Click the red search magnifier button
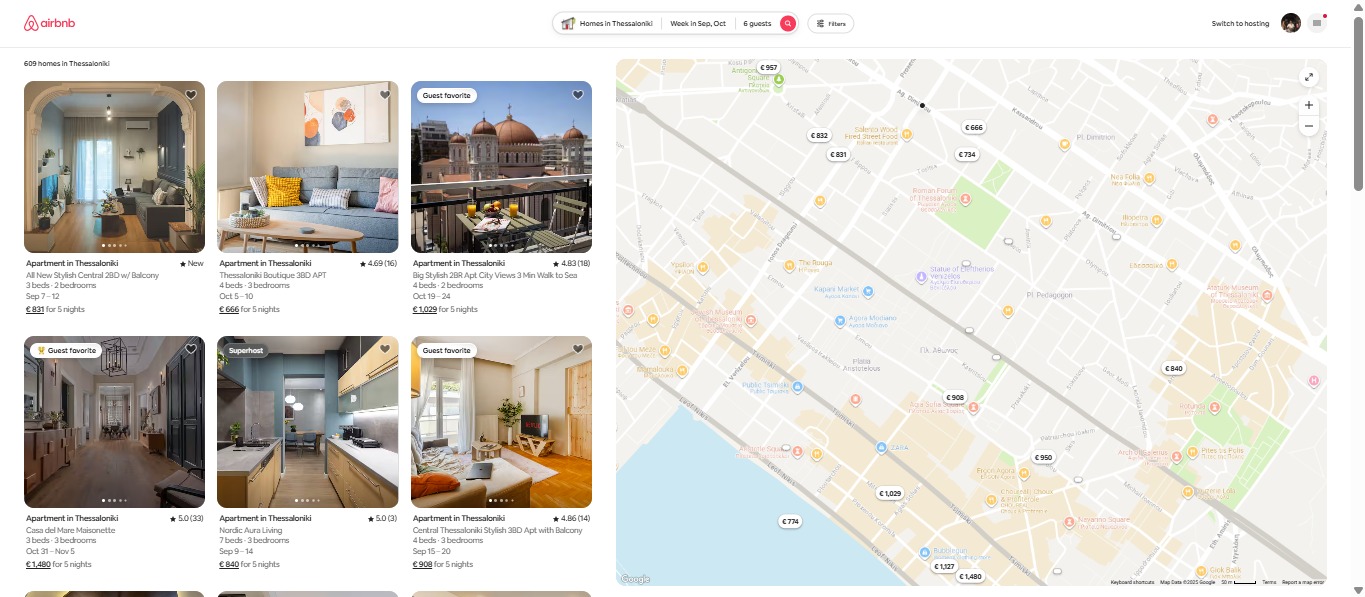 pos(788,23)
